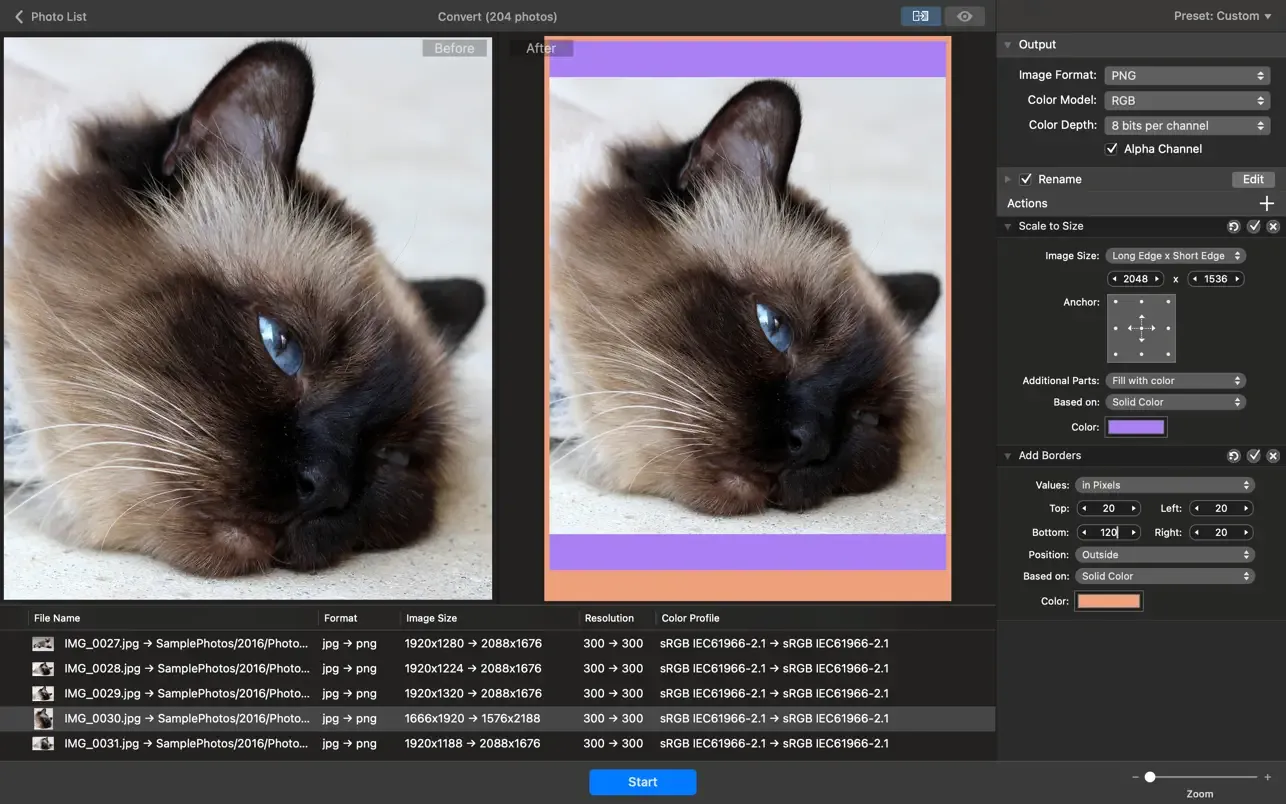The width and height of the screenshot is (1286, 804).
Task: Remove the Scale to Size action
Action: [x=1273, y=227]
